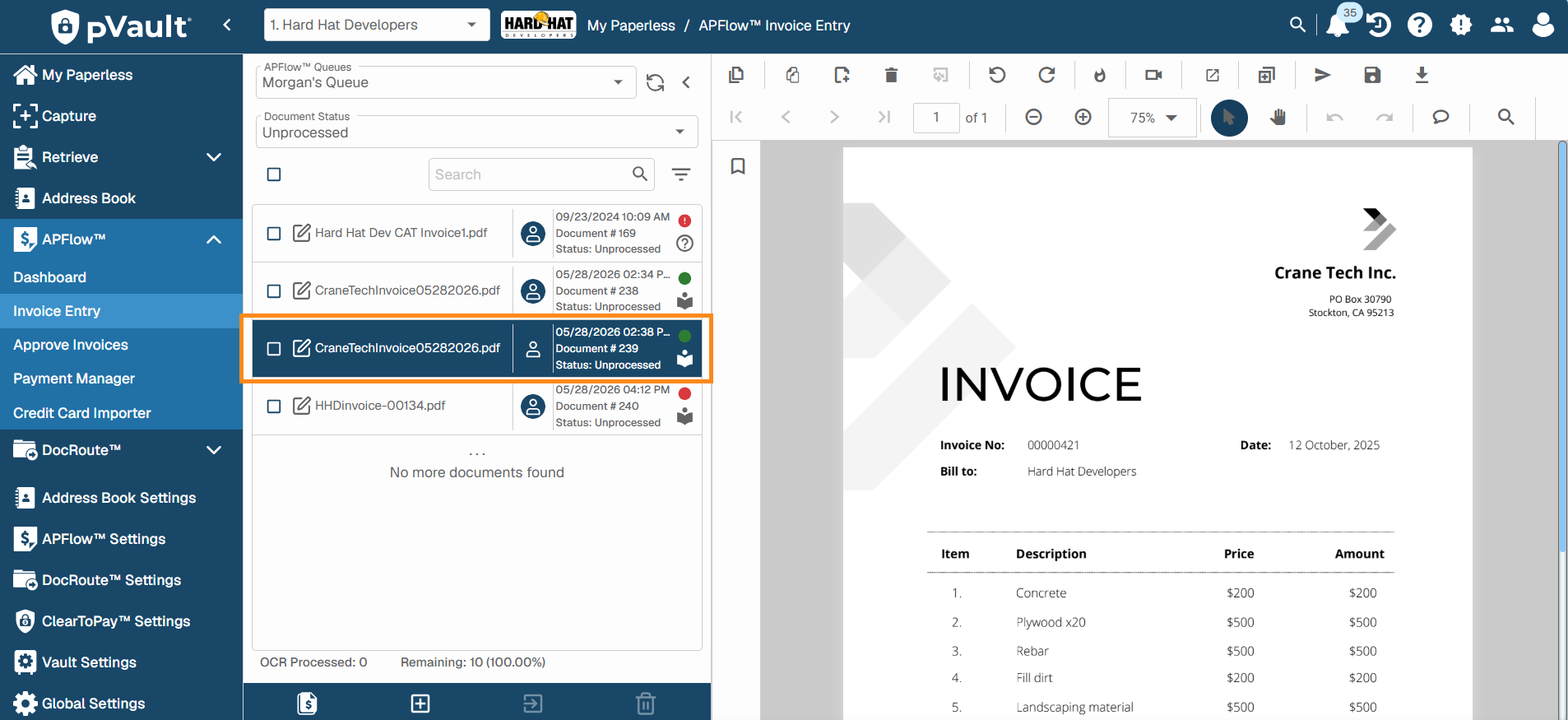
Task: Click the pVault logo
Action: click(x=120, y=26)
